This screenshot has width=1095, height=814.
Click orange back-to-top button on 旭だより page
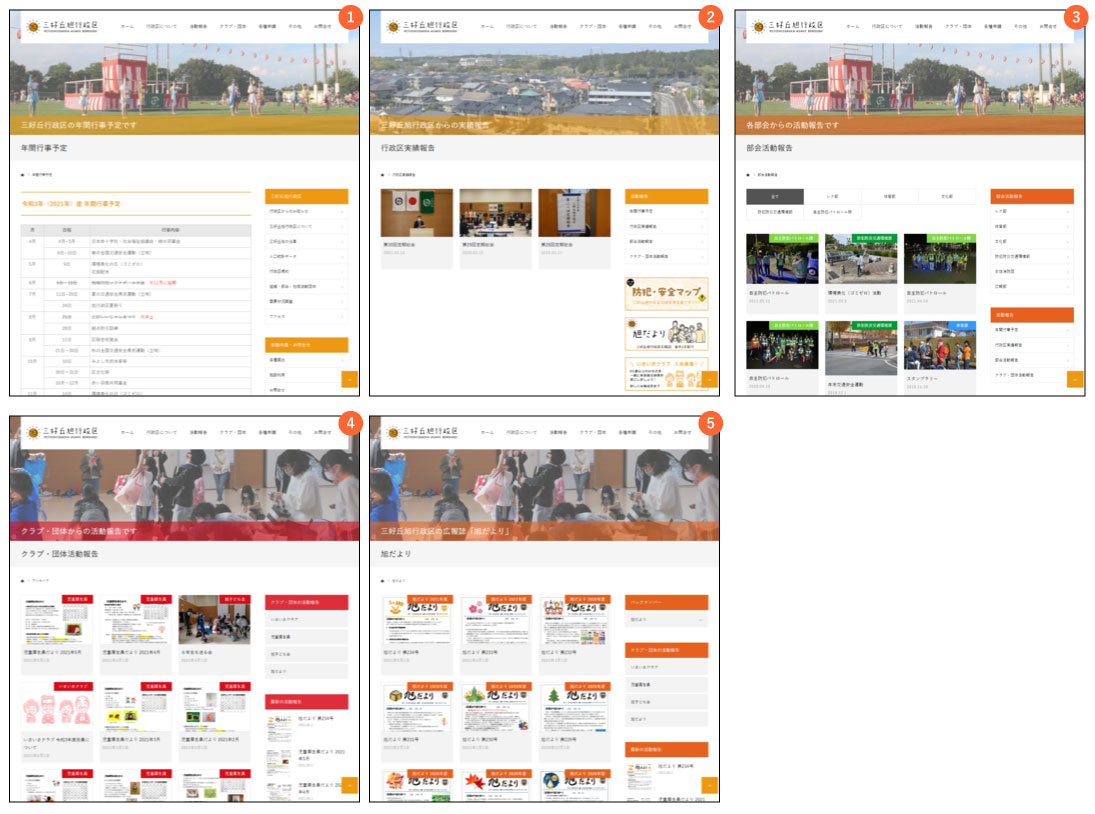click(710, 785)
